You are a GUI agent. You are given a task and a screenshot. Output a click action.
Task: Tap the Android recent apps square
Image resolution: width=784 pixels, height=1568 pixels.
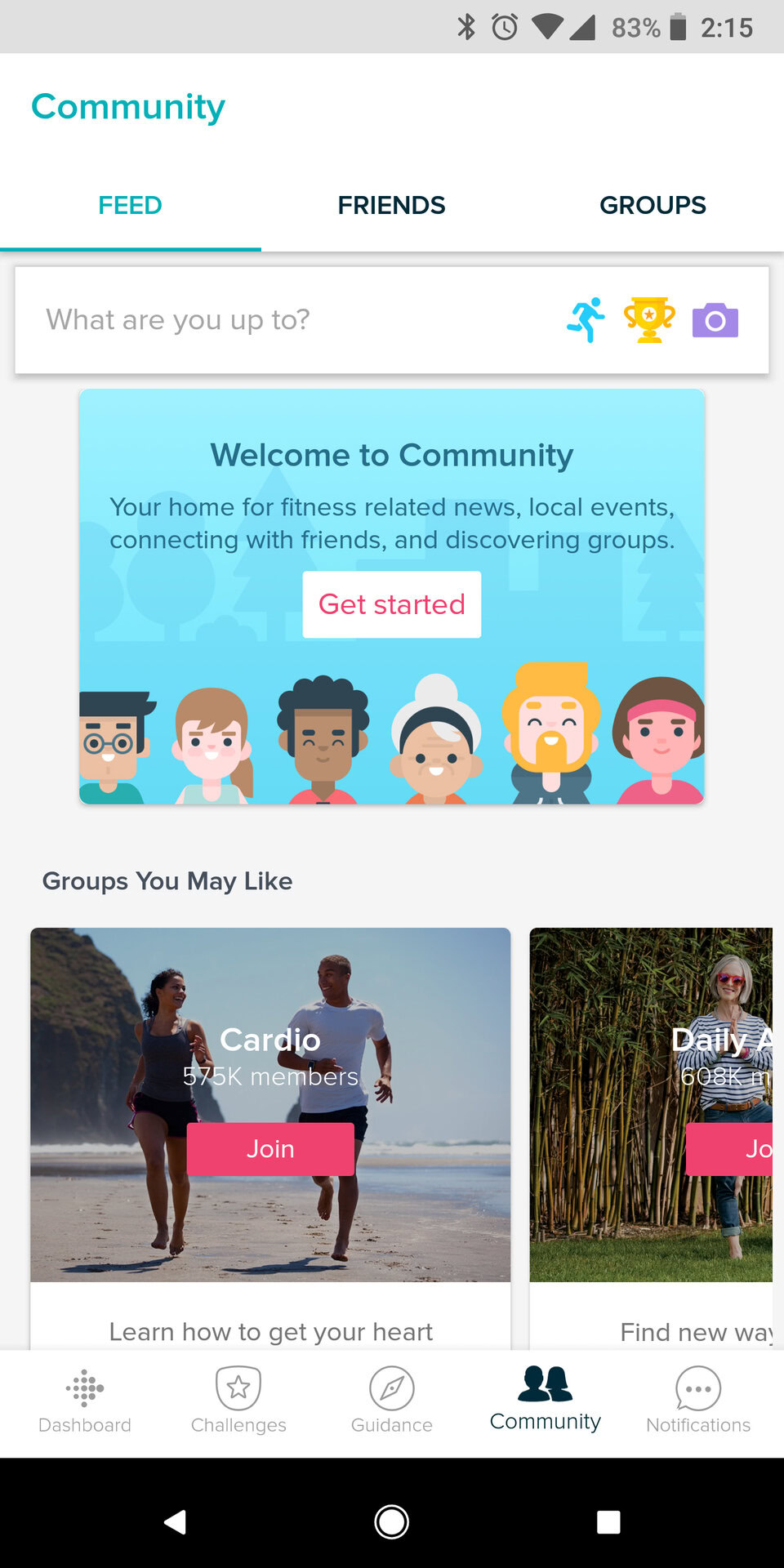[x=608, y=1521]
